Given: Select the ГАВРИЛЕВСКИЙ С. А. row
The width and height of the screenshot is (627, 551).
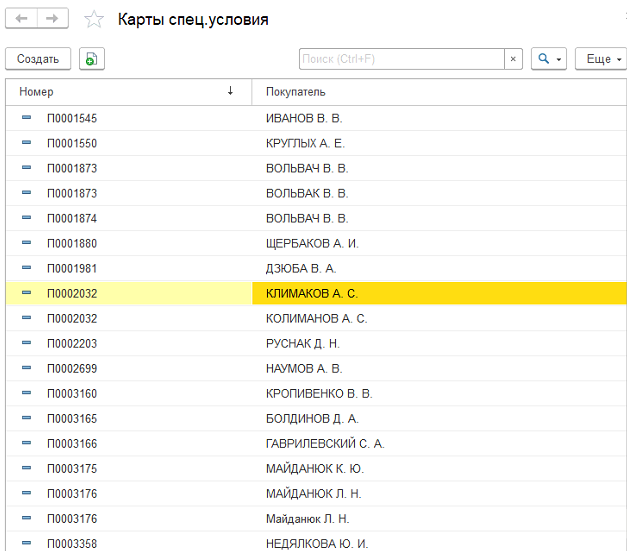Looking at the screenshot, I should click(x=324, y=443).
